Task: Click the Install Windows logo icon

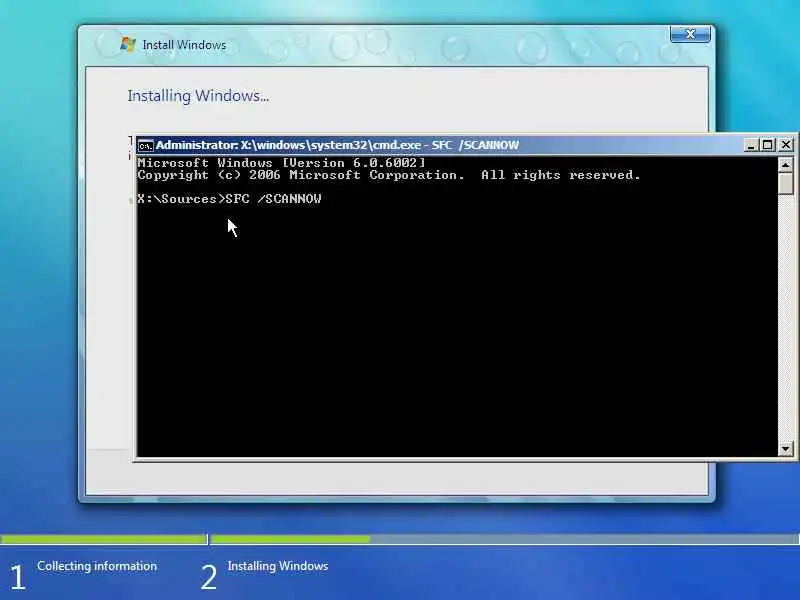Action: [128, 44]
